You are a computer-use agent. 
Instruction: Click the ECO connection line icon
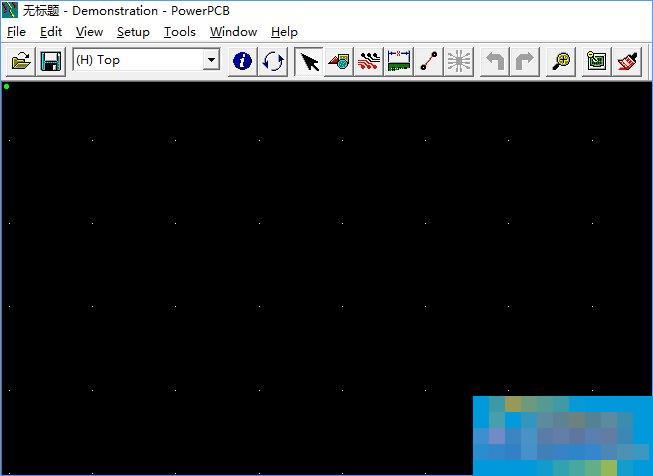coord(429,61)
